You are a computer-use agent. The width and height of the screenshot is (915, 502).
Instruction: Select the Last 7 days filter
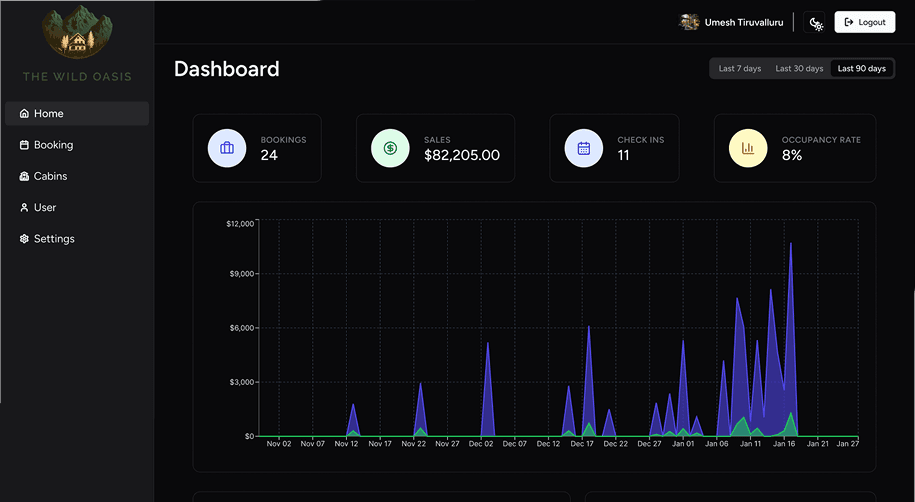coord(739,69)
